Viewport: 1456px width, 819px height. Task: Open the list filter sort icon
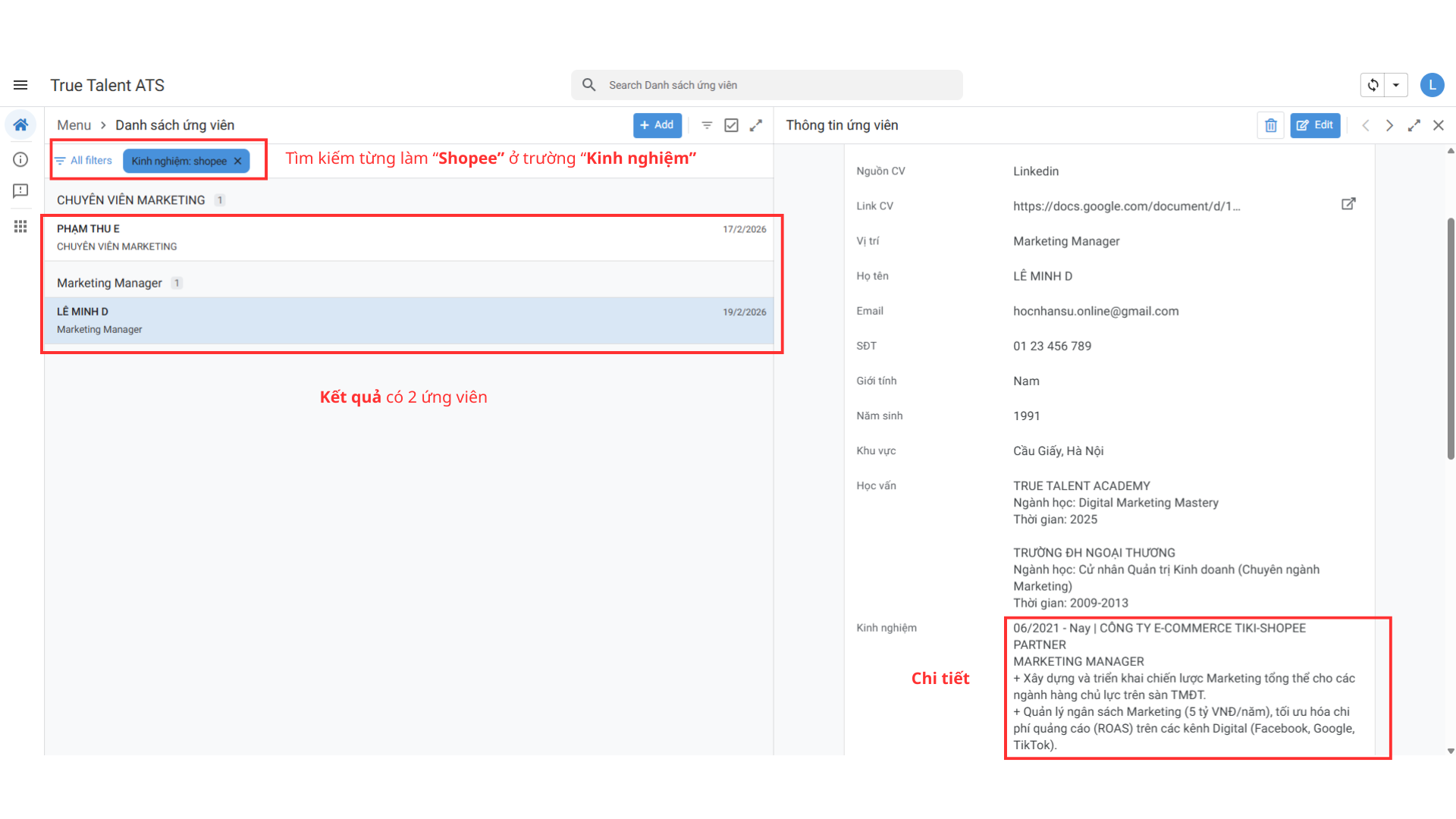pos(707,125)
